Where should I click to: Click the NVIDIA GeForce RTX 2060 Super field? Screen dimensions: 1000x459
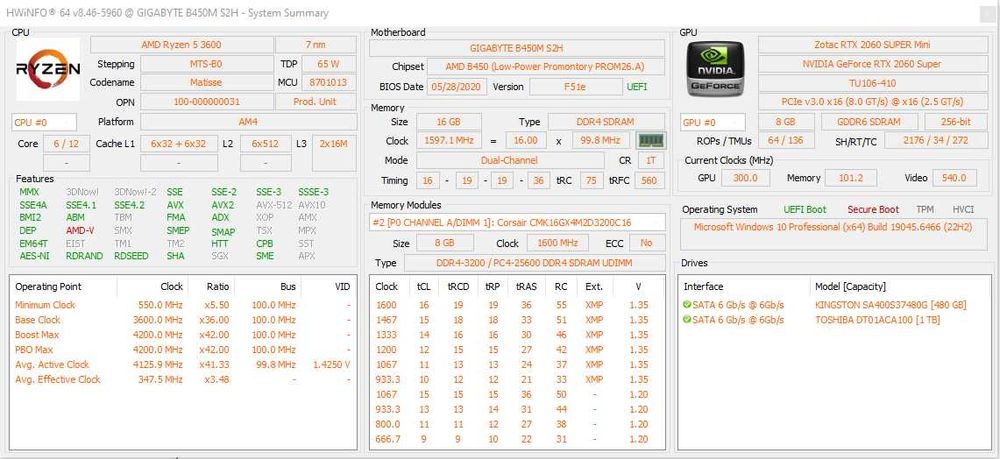pyautogui.click(x=872, y=64)
